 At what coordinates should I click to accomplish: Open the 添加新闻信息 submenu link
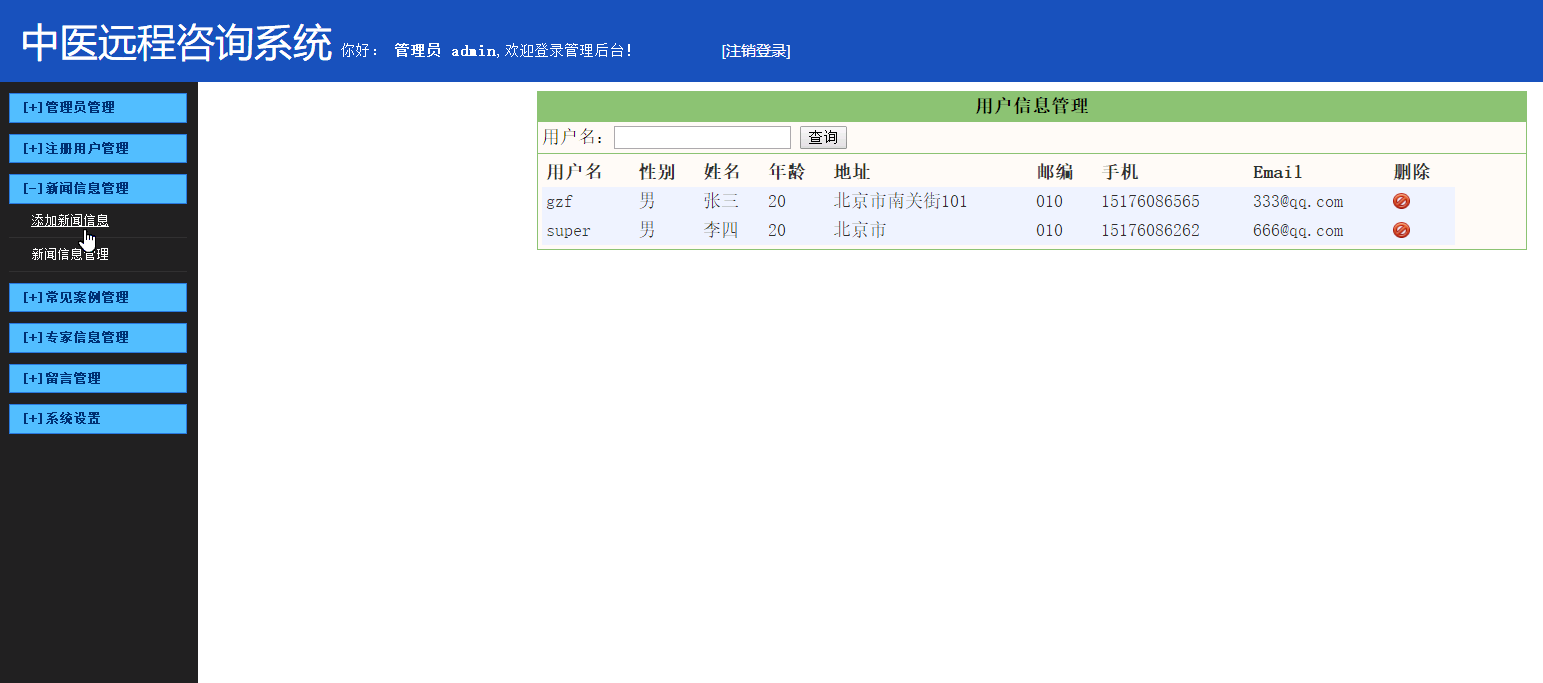point(70,220)
